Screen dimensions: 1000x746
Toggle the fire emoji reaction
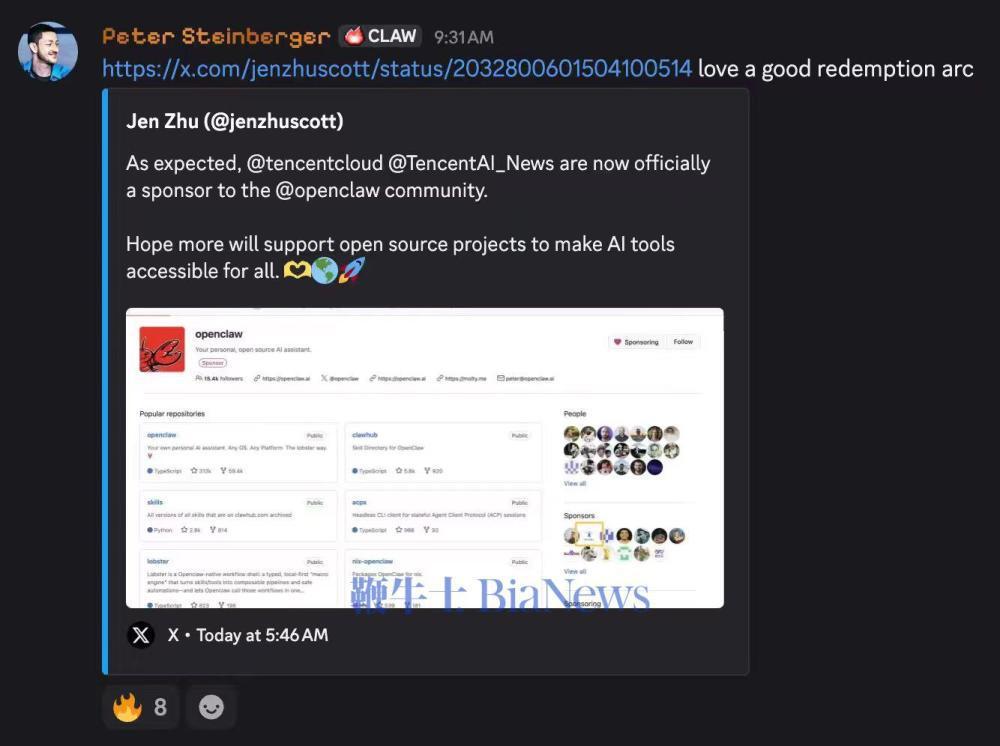tap(140, 707)
